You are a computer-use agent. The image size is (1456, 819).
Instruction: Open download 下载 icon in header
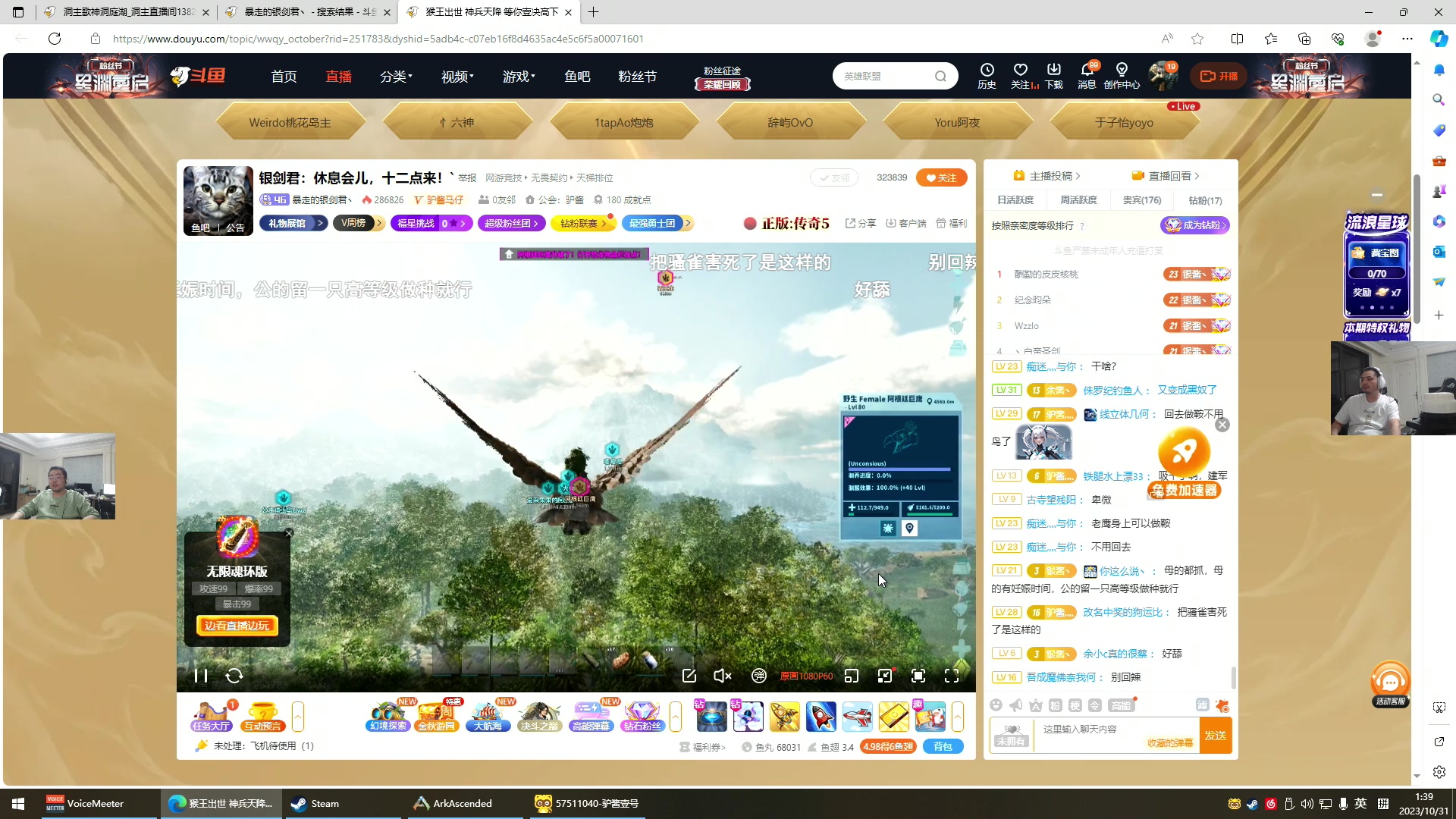pos(1054,76)
